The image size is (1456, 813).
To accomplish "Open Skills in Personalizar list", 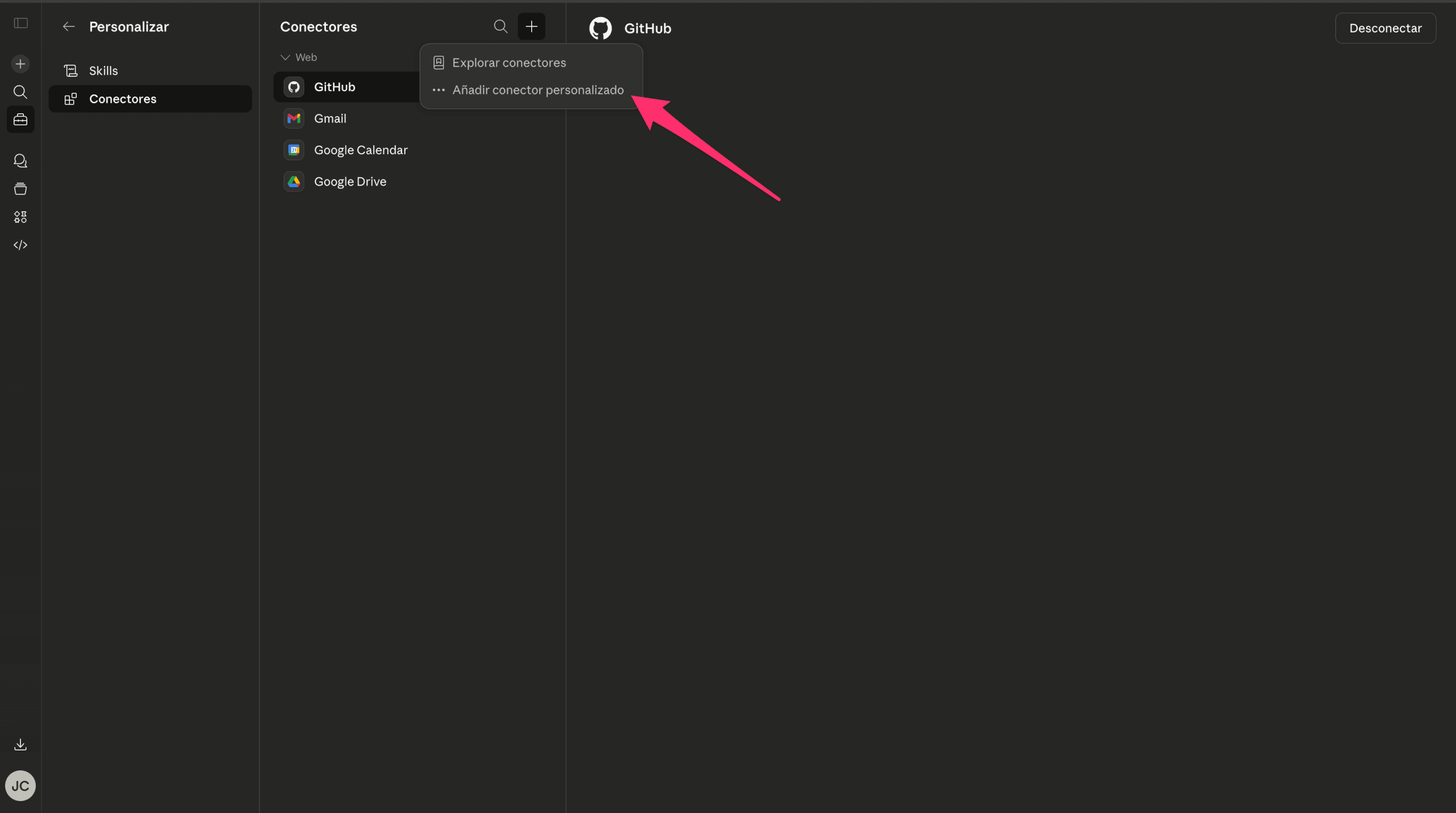I will (104, 71).
